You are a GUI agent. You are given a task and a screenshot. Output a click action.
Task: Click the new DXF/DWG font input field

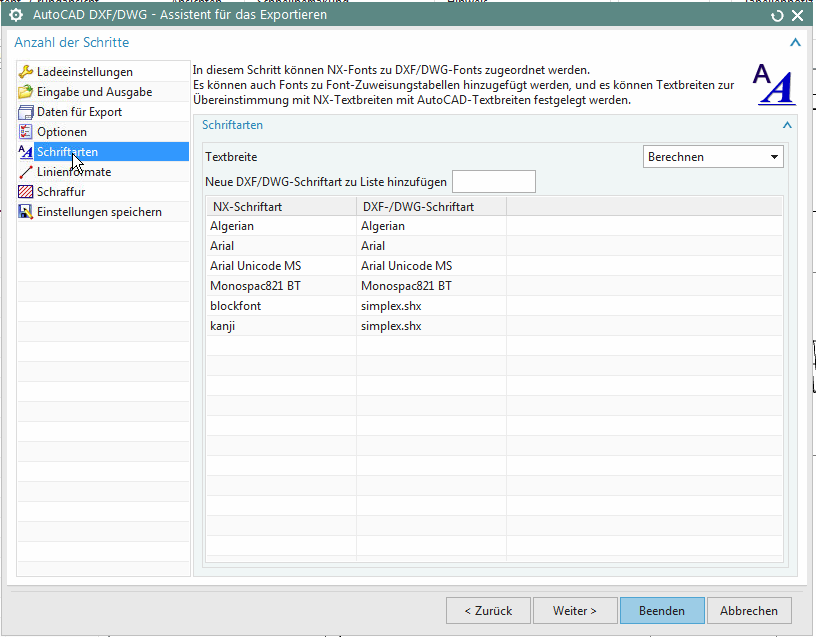pos(494,182)
